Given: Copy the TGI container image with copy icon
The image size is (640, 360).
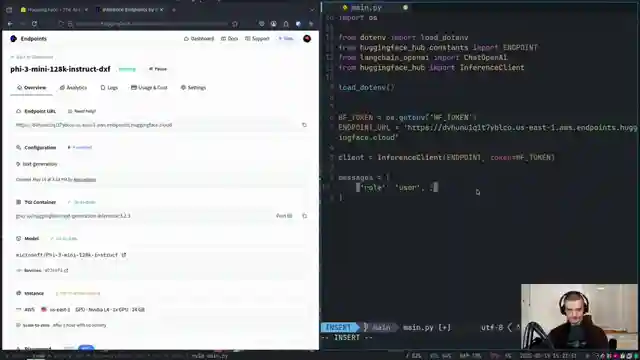Looking at the screenshot, I should click(304, 216).
